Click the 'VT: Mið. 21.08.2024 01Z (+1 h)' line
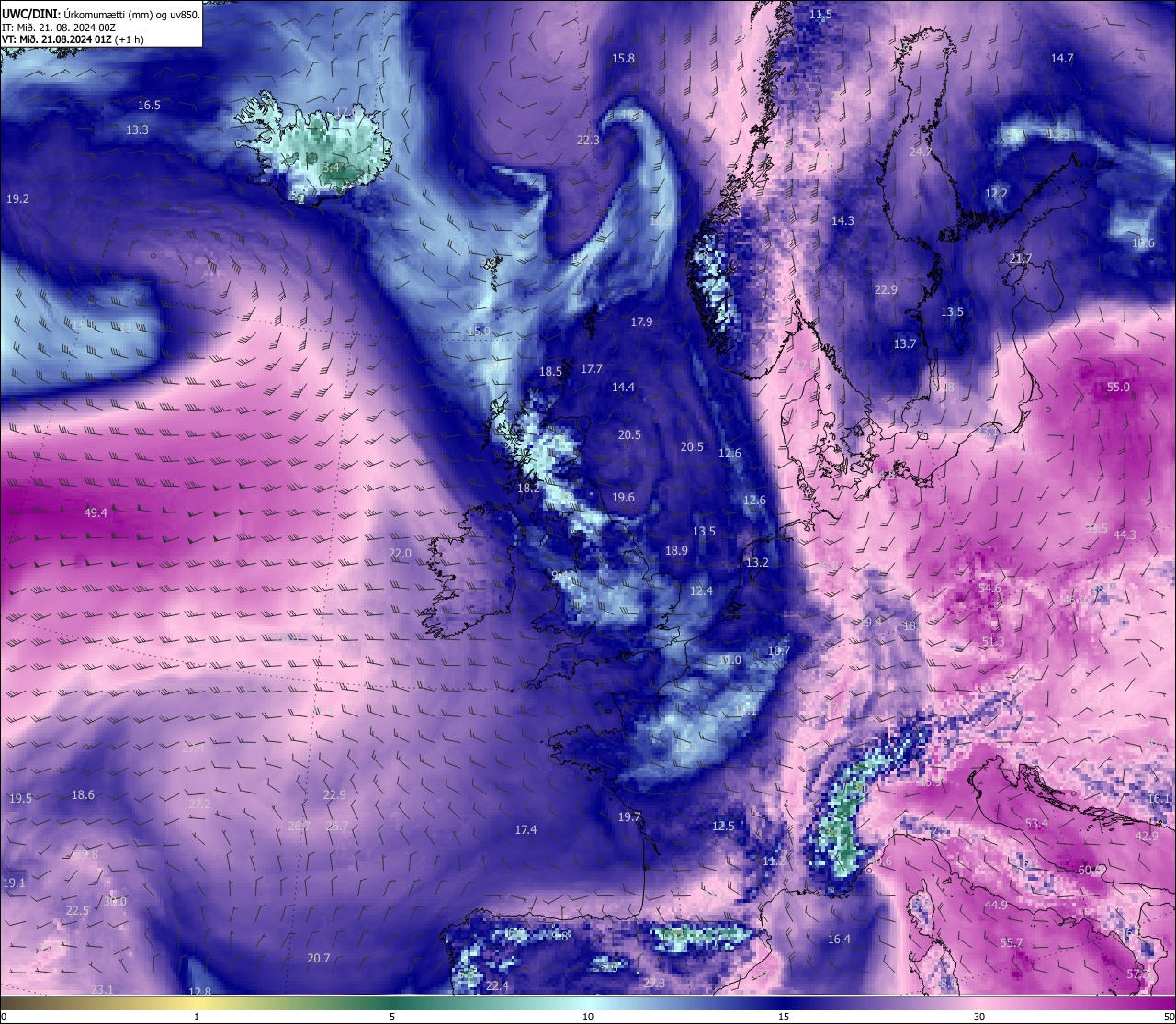1176x1024 pixels. coord(73,39)
